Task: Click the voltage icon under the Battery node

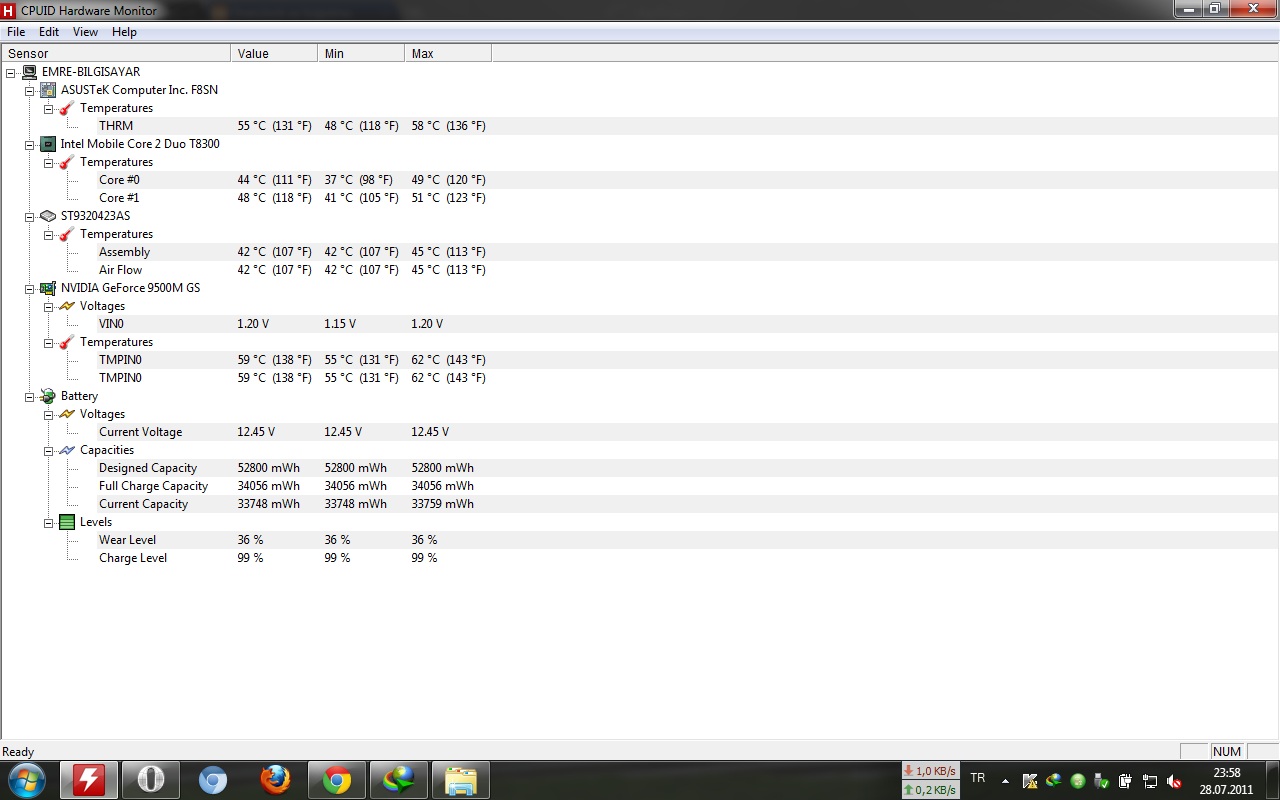Action: point(67,414)
